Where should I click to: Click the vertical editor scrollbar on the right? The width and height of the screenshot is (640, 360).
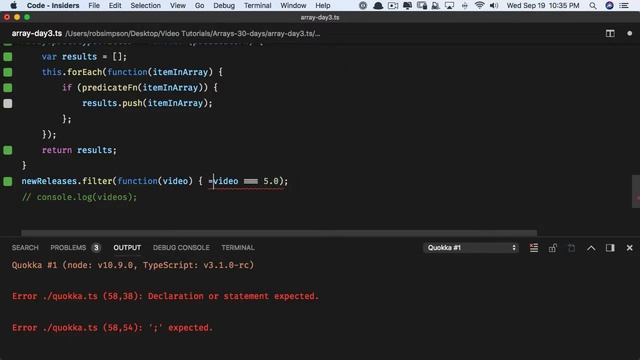636,191
